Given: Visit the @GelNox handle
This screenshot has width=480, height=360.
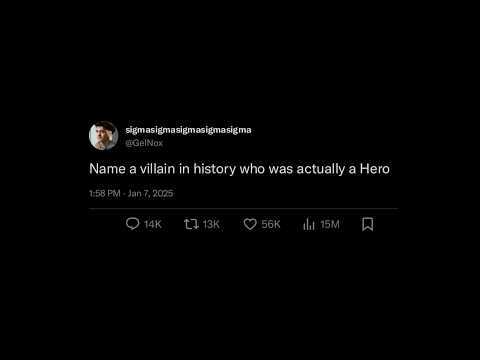Looking at the screenshot, I should (x=144, y=143).
